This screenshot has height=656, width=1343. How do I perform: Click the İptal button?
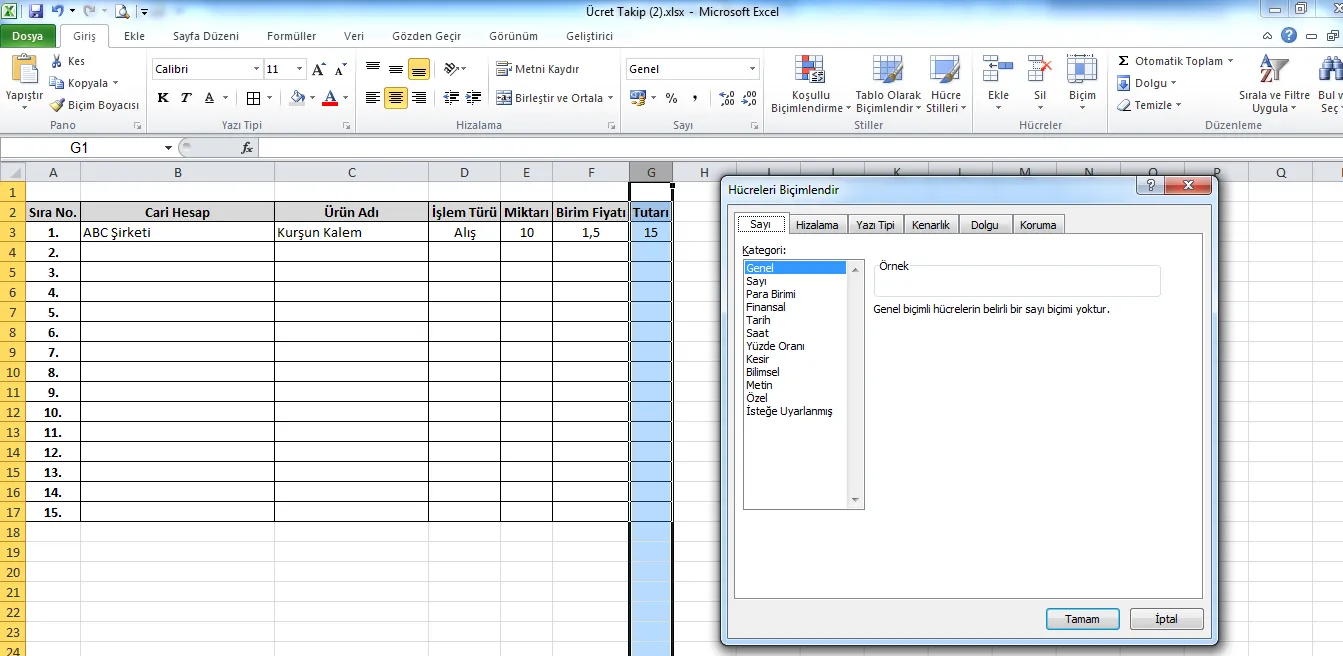[1166, 619]
